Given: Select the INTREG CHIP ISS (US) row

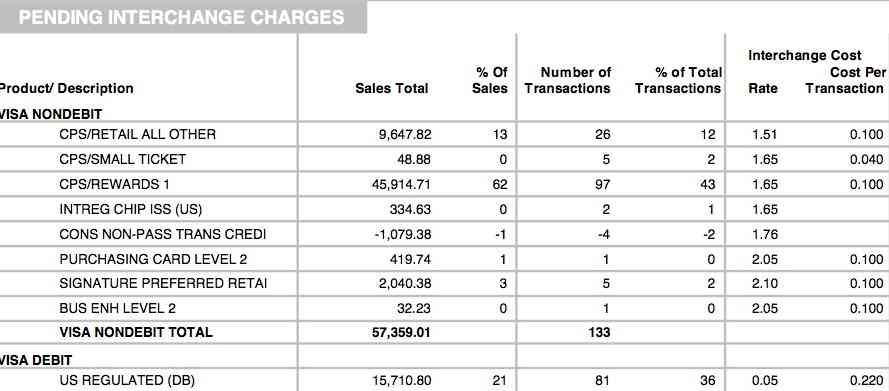Looking at the screenshot, I should [444, 209].
